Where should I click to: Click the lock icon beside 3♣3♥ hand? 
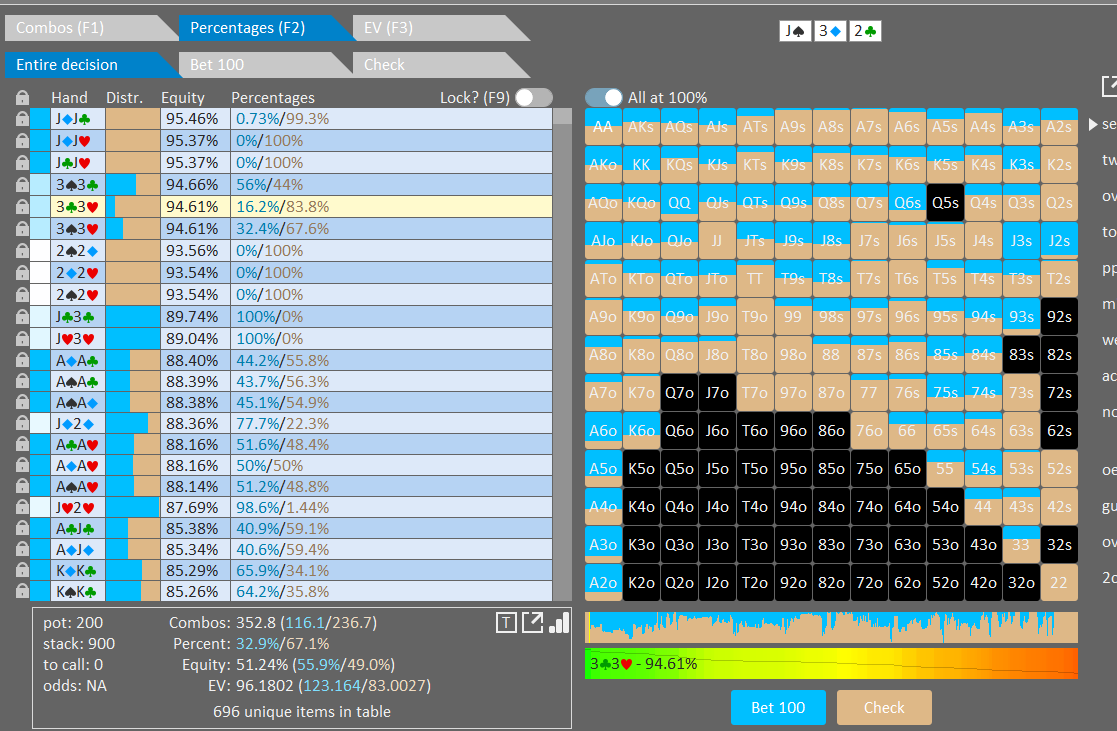coord(22,207)
